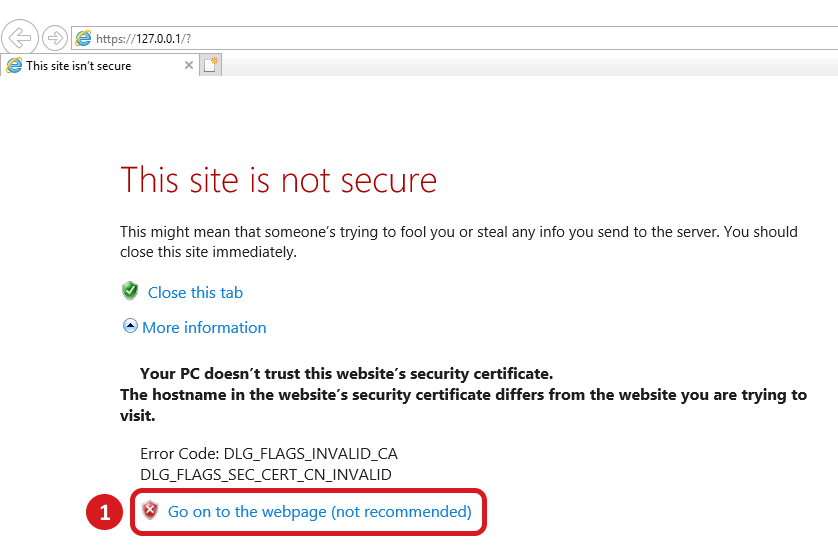Open a new tab with the New Tab button
This screenshot has width=838, height=555.
[211, 65]
